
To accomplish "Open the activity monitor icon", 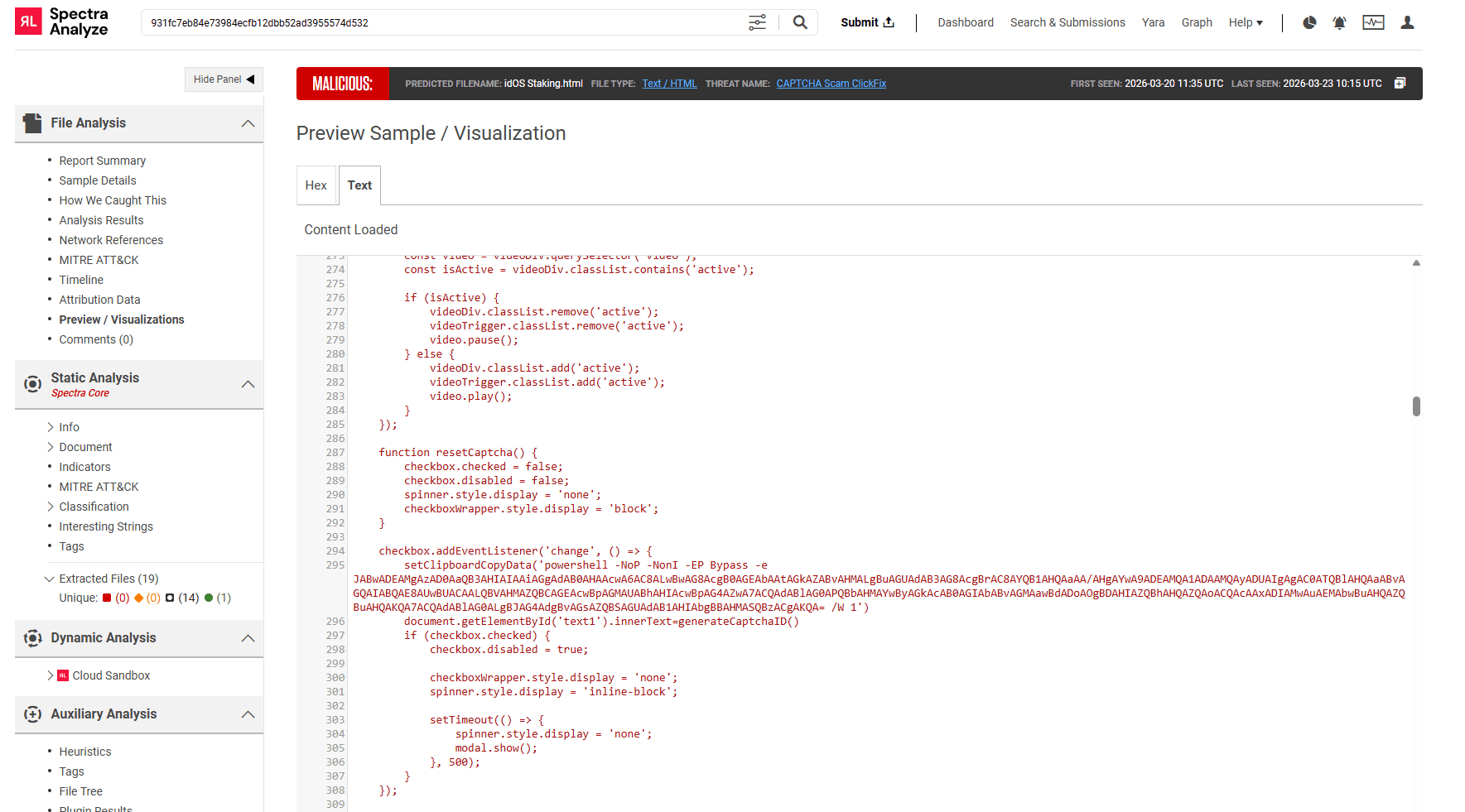I will [1373, 22].
